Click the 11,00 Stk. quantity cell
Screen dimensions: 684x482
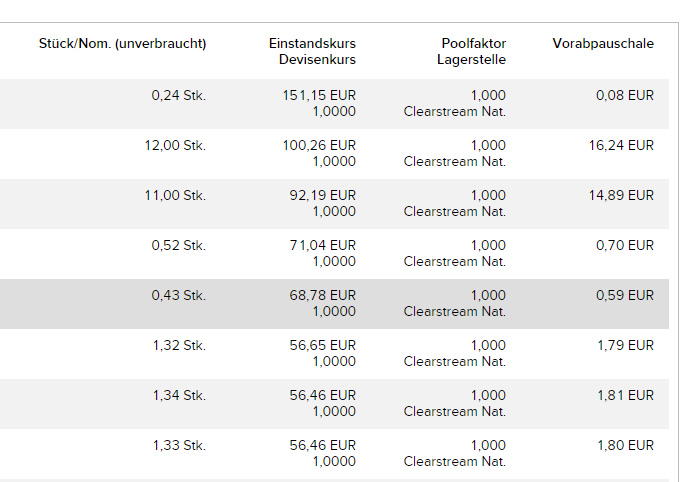click(175, 196)
